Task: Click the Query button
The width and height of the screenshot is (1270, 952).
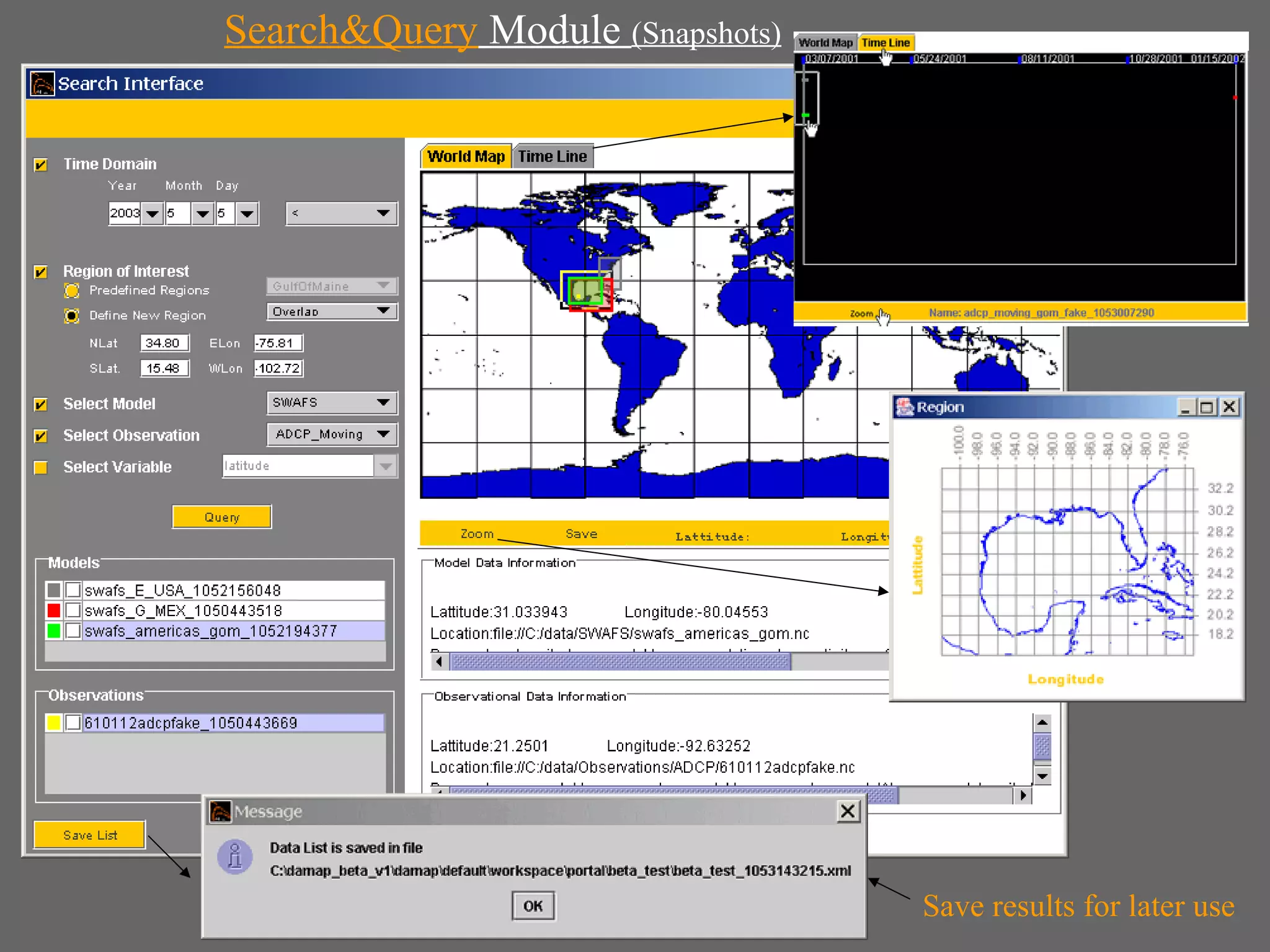Action: click(222, 517)
